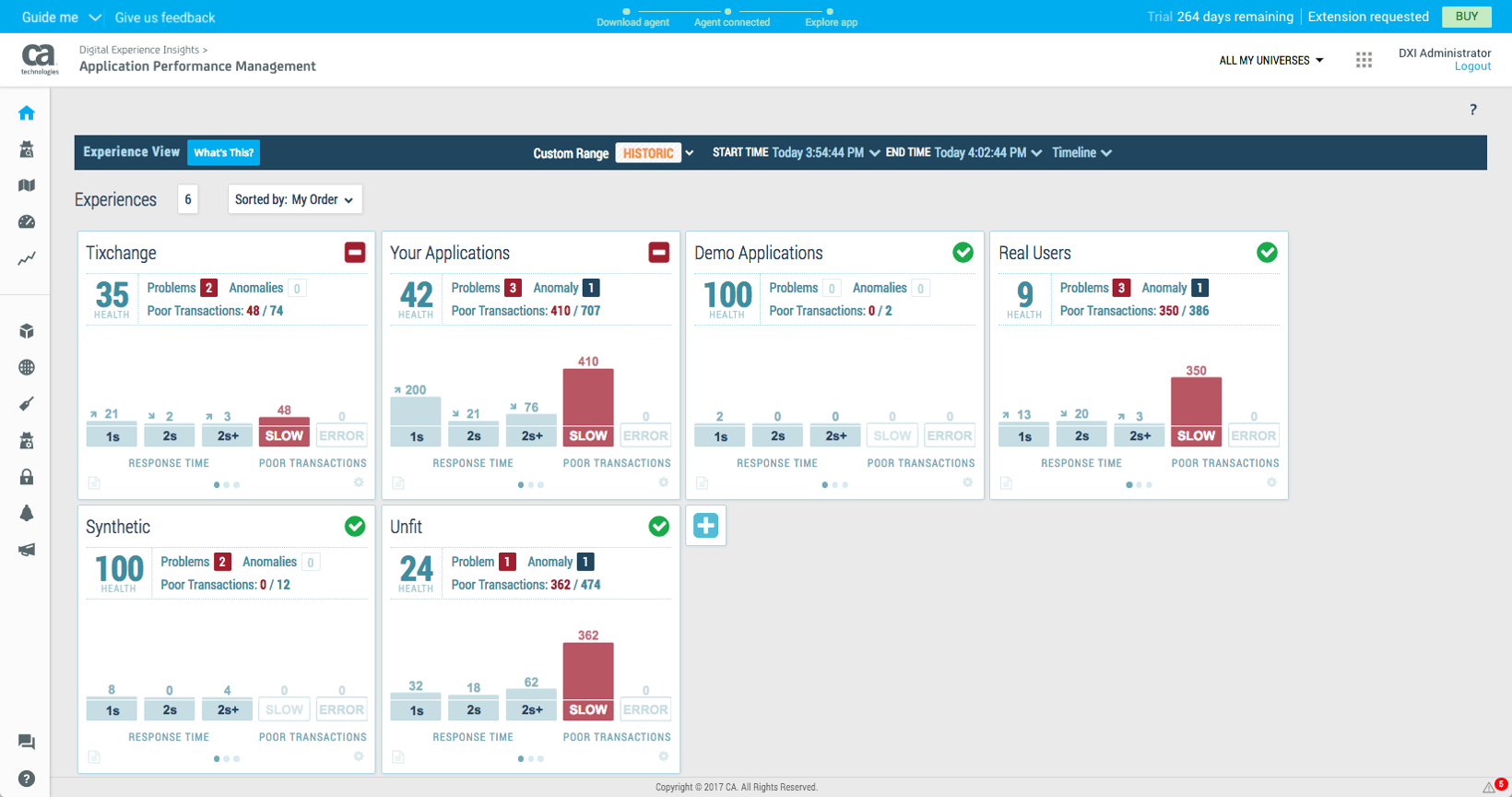This screenshot has width=1512, height=797.
Task: Click the add experience plus button
Action: pyautogui.click(x=705, y=526)
